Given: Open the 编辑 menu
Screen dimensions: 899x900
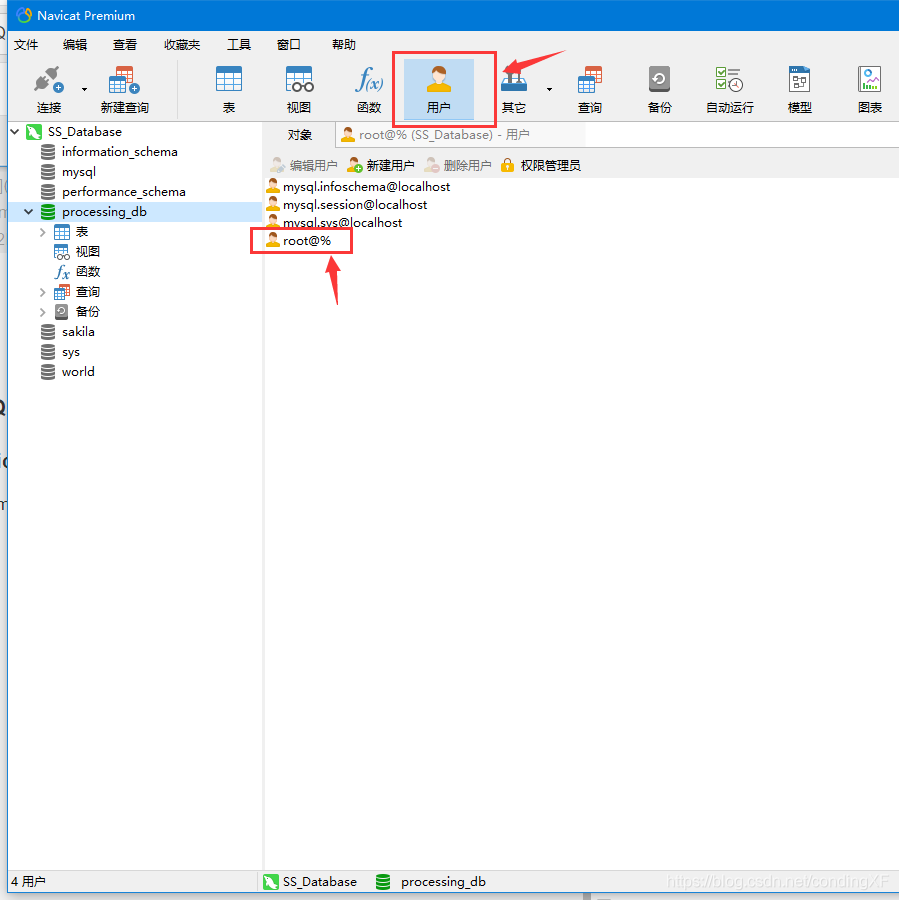Looking at the screenshot, I should [75, 45].
